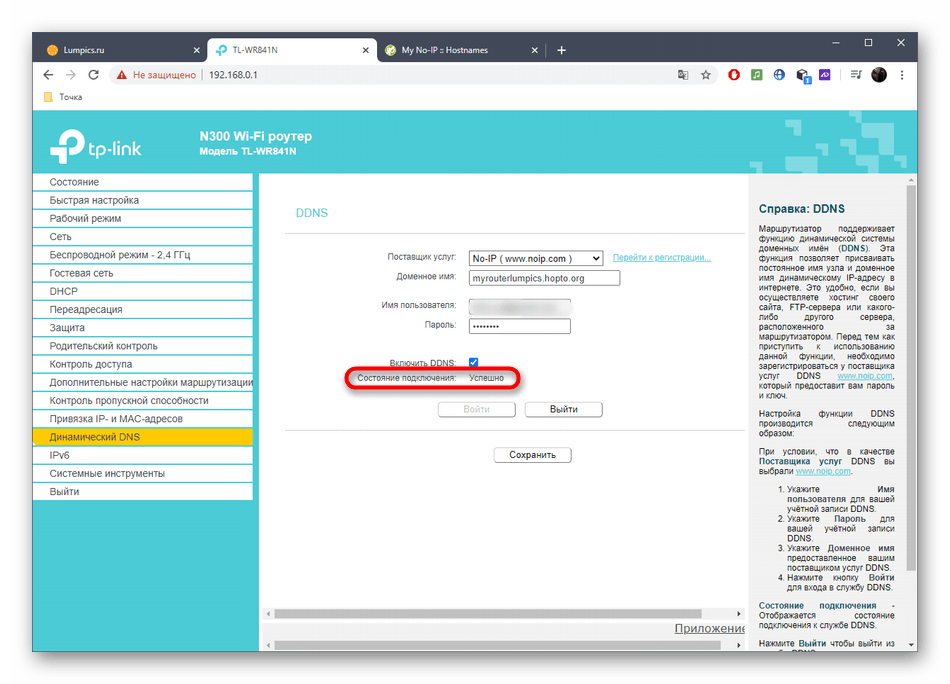Open the Chrome three-dot menu

click(903, 75)
